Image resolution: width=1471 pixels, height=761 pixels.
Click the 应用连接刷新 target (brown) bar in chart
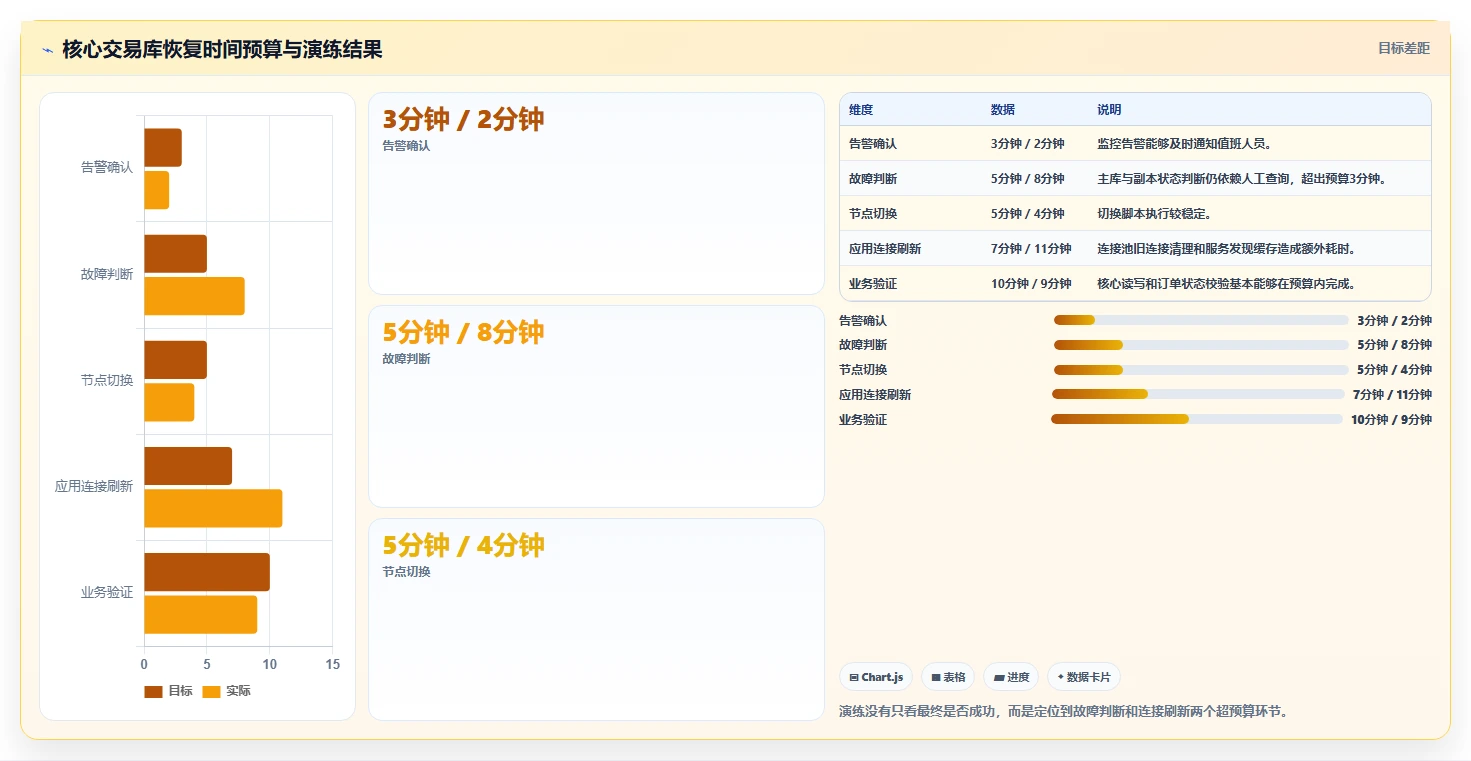coord(188,466)
